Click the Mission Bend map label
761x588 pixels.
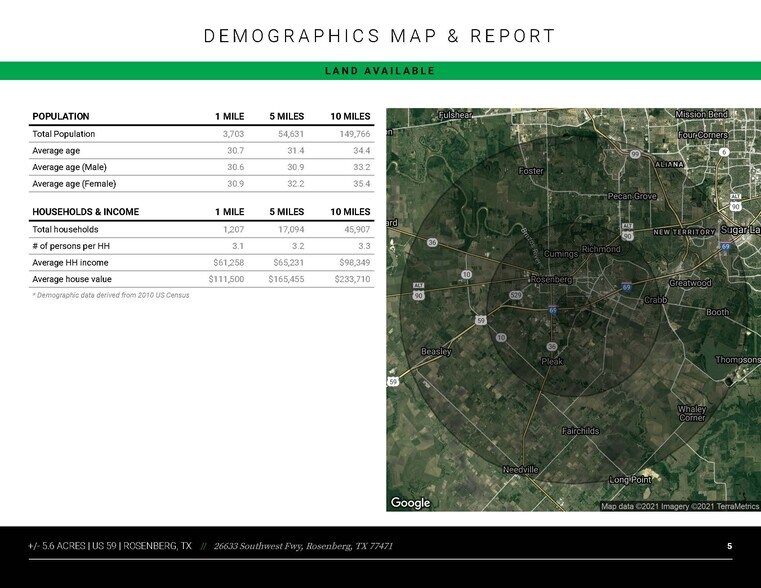[x=702, y=114]
